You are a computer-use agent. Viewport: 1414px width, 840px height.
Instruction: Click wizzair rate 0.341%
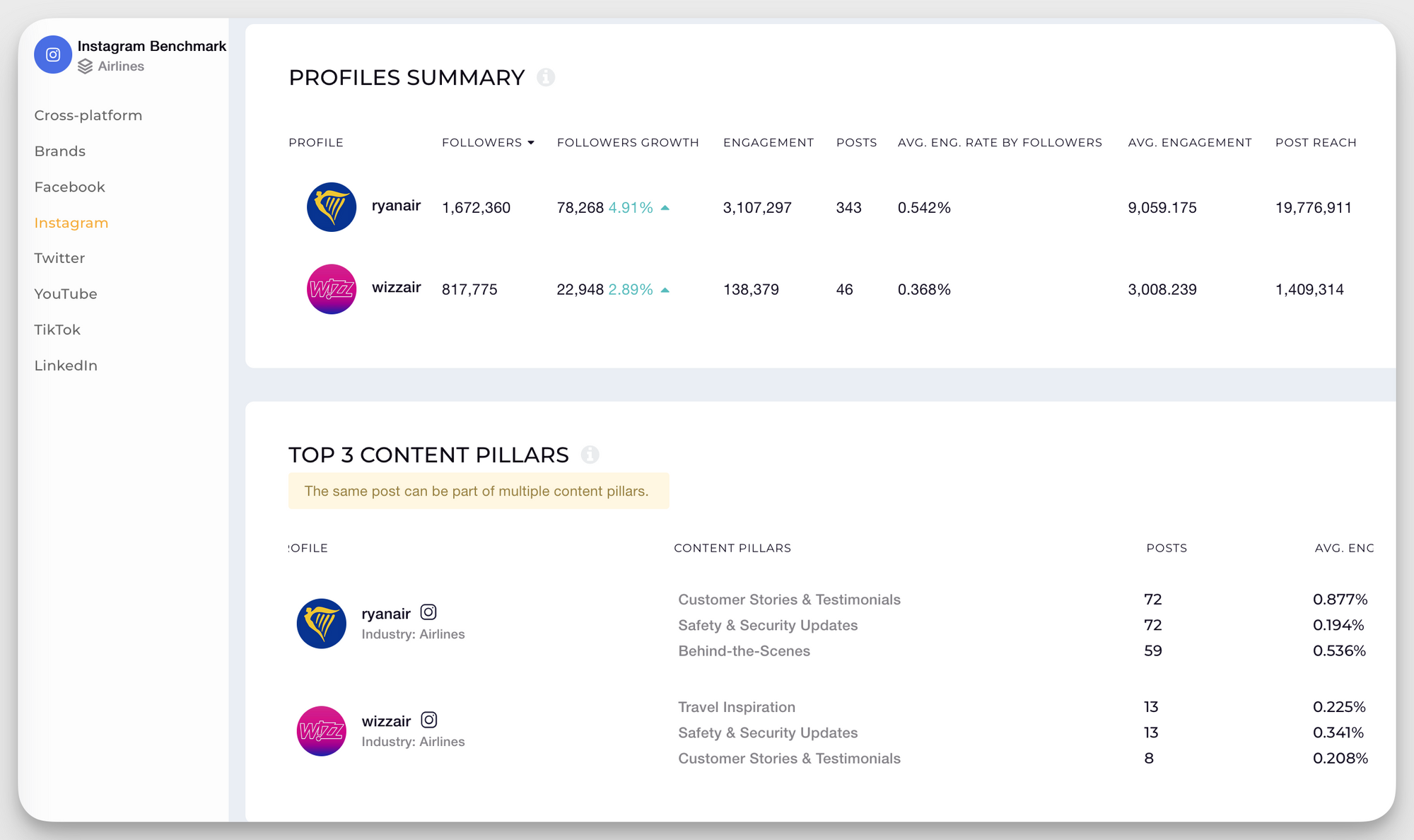click(1338, 733)
